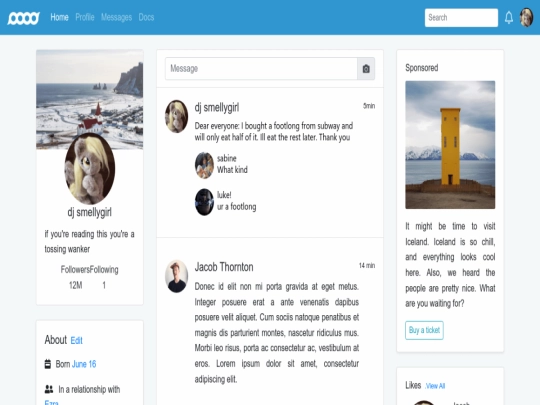Click Jacob Thornton's post avatar
The image size is (540, 405).
pyautogui.click(x=176, y=276)
